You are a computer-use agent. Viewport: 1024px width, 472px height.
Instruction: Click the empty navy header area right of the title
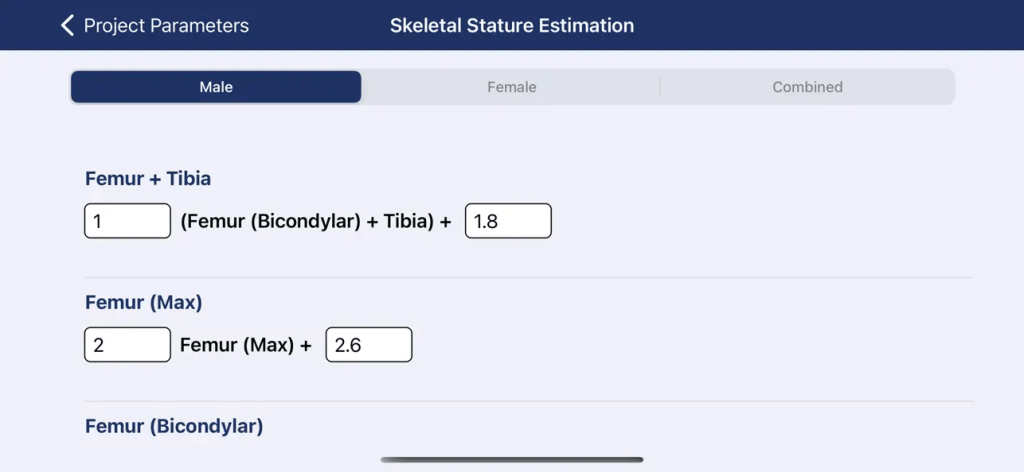point(830,26)
